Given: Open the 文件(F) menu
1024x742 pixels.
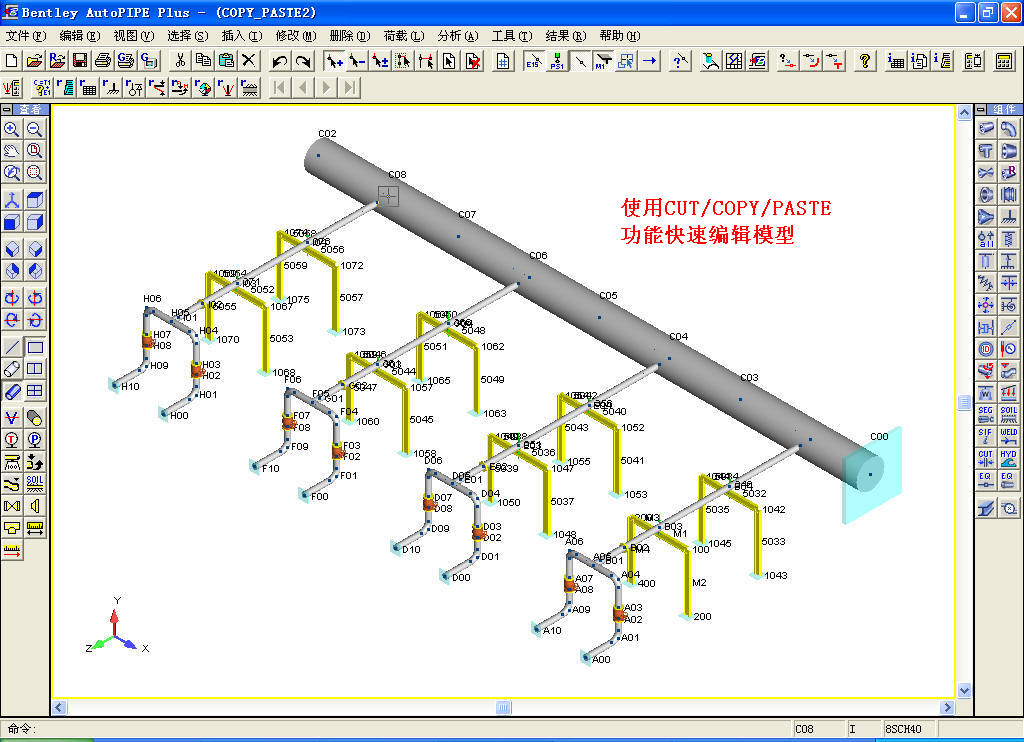Looking at the screenshot, I should (25, 36).
